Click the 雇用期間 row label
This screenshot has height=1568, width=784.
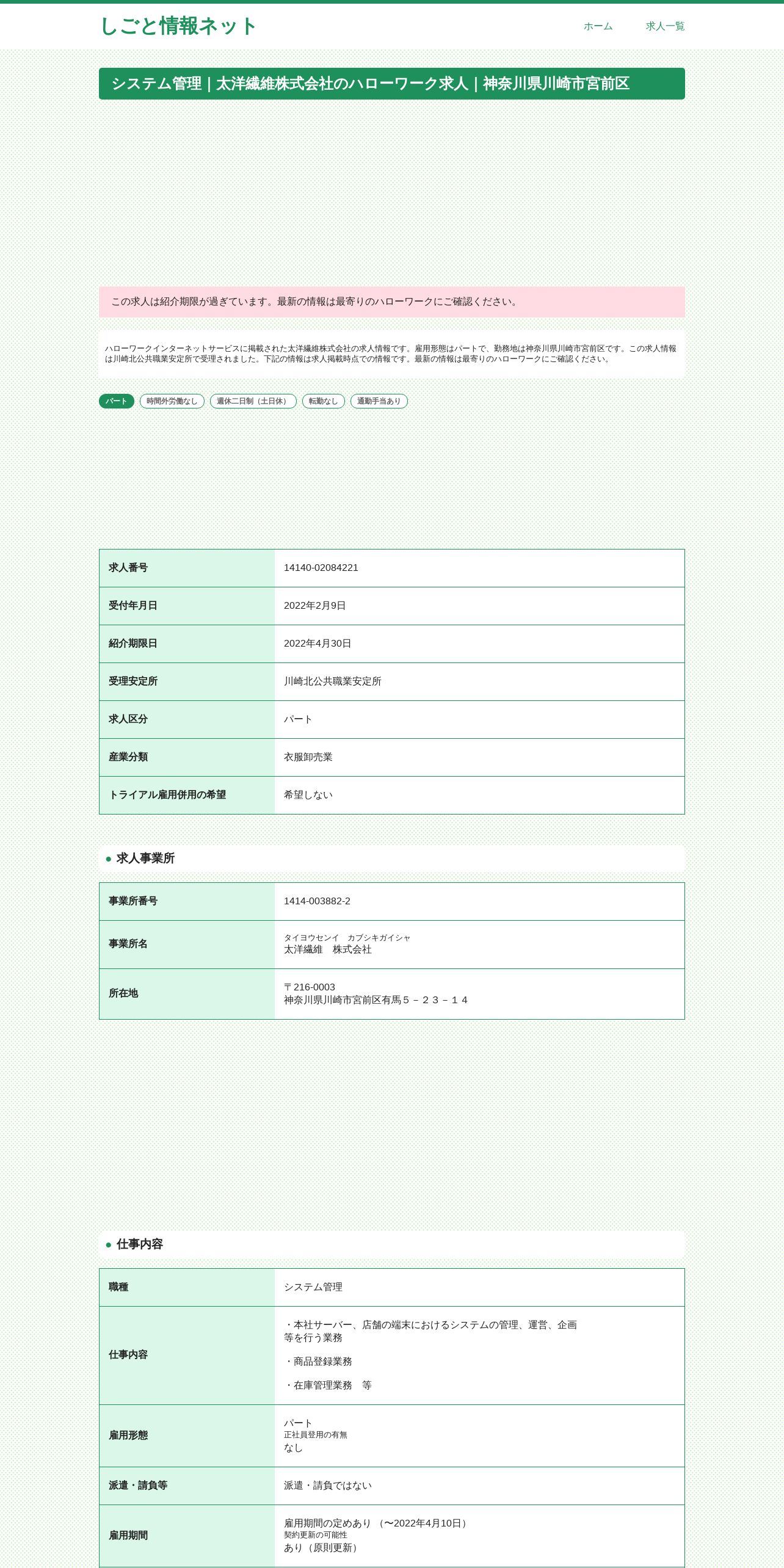[x=128, y=1536]
